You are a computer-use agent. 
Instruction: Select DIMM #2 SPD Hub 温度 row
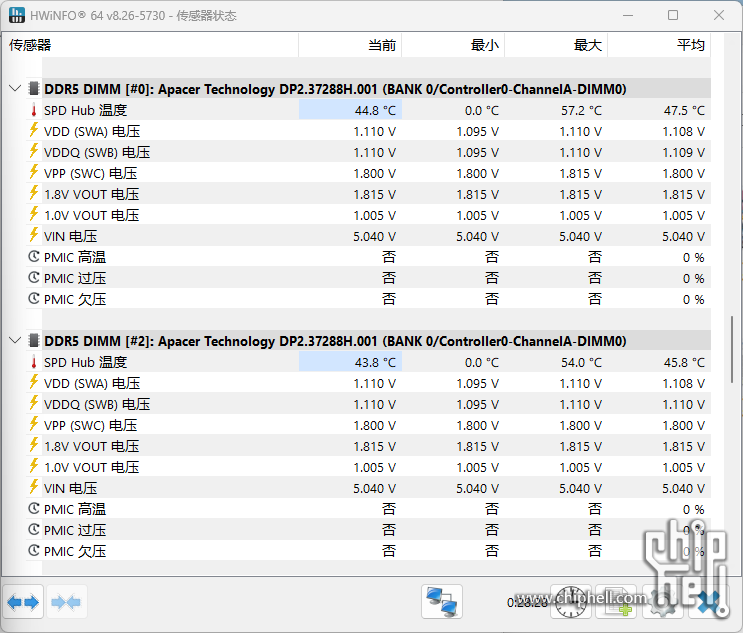pyautogui.click(x=369, y=362)
